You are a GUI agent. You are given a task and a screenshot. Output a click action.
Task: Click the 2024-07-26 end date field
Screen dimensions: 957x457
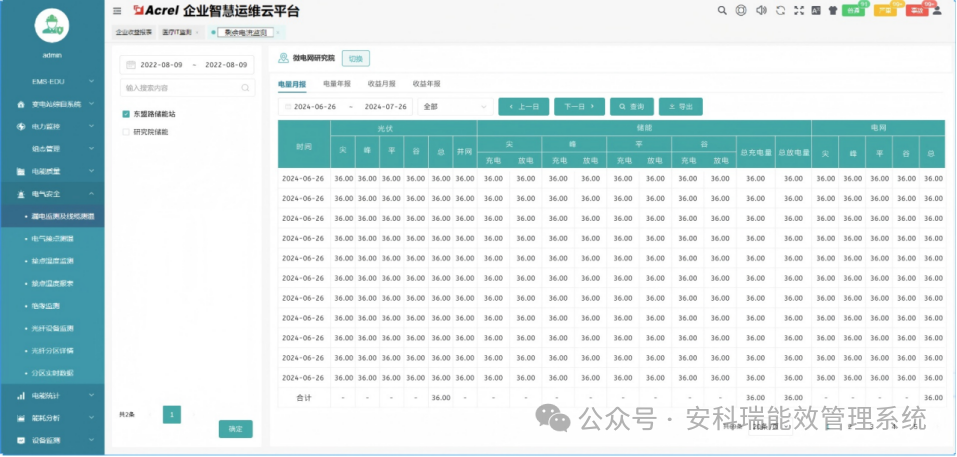point(385,107)
